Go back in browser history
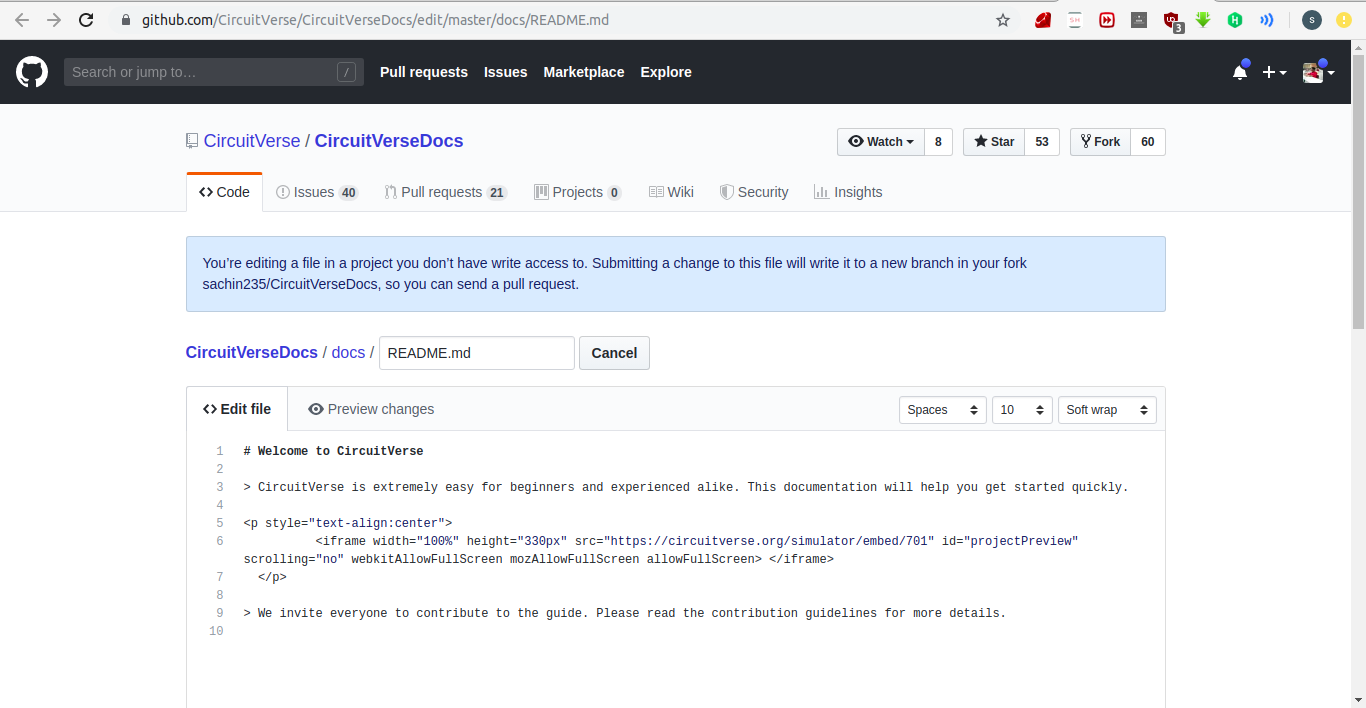 [22, 20]
